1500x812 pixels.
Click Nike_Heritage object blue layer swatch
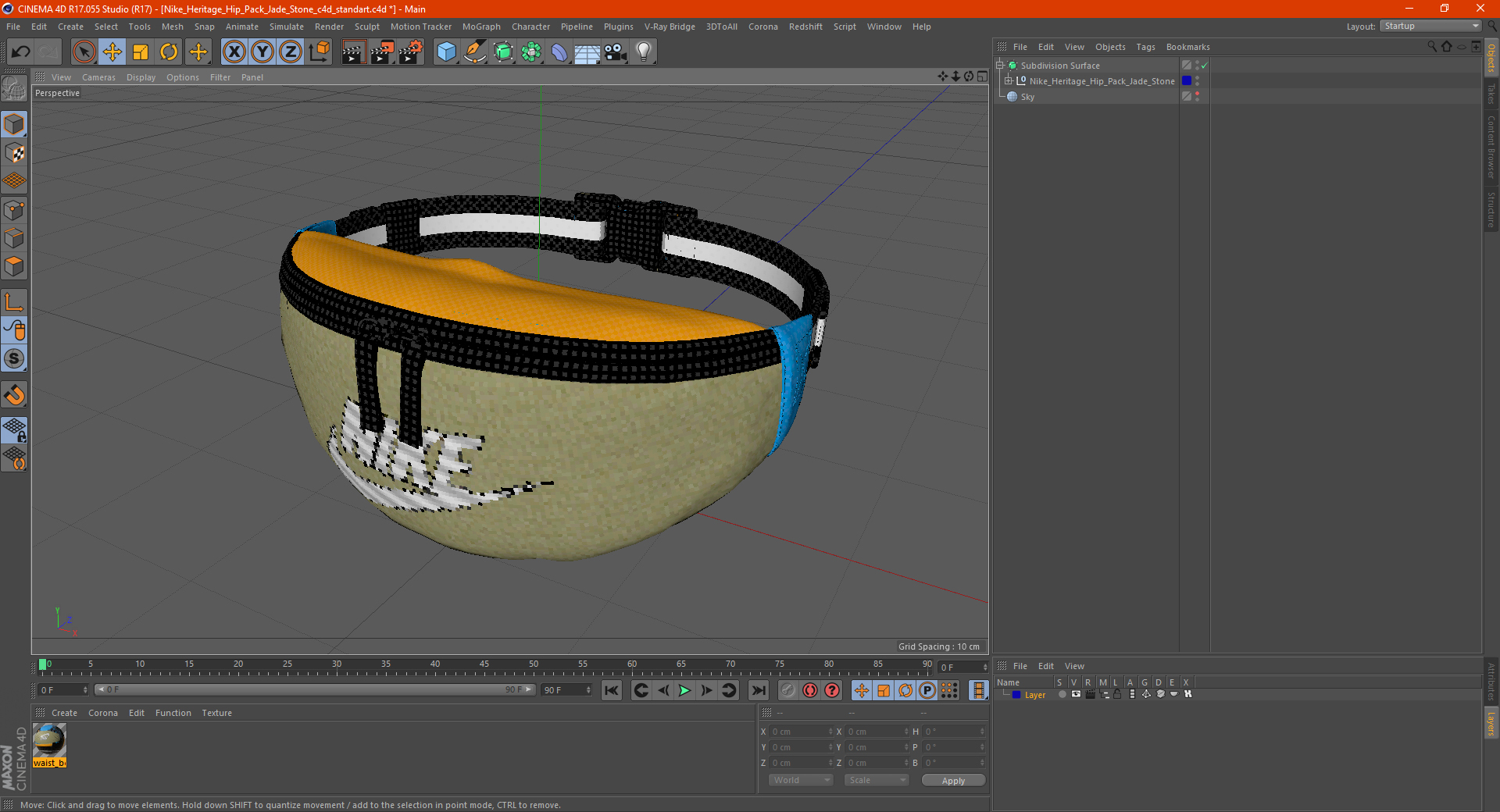tap(1187, 81)
